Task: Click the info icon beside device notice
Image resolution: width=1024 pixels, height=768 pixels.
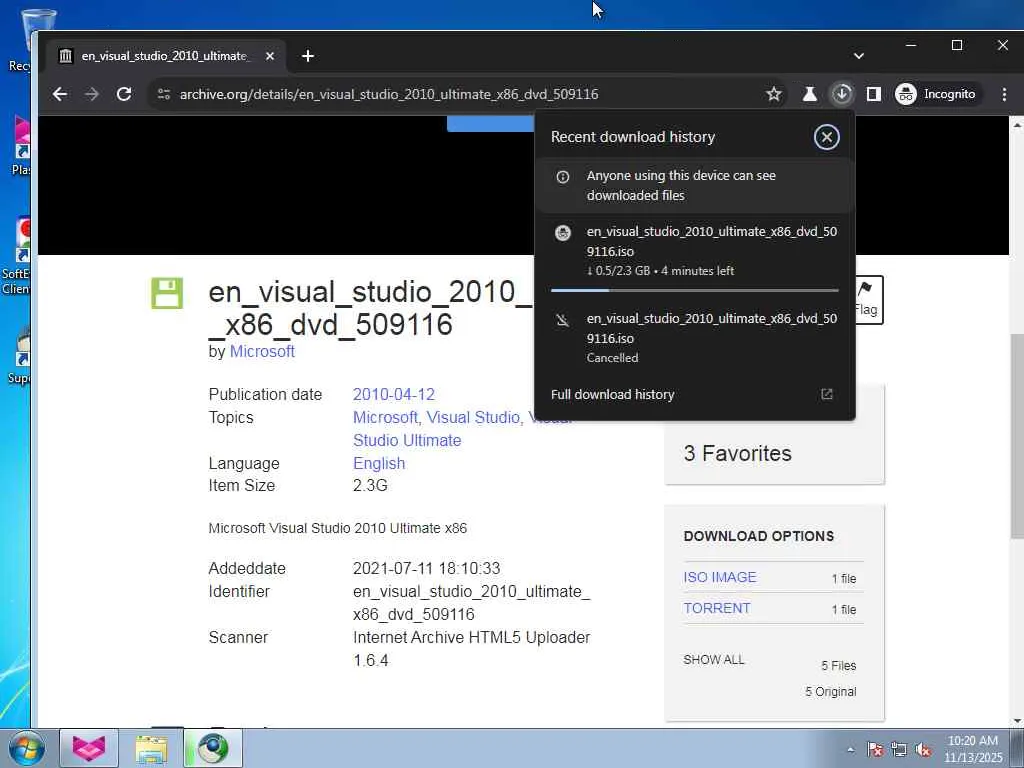Action: pyautogui.click(x=562, y=176)
